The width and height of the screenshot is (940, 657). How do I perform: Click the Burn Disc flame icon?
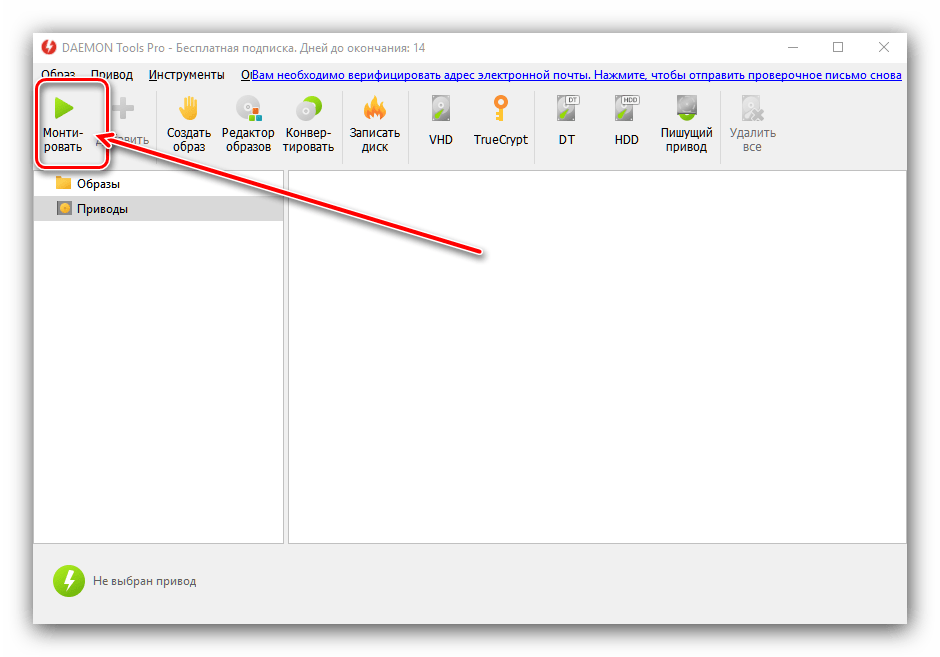point(375,109)
